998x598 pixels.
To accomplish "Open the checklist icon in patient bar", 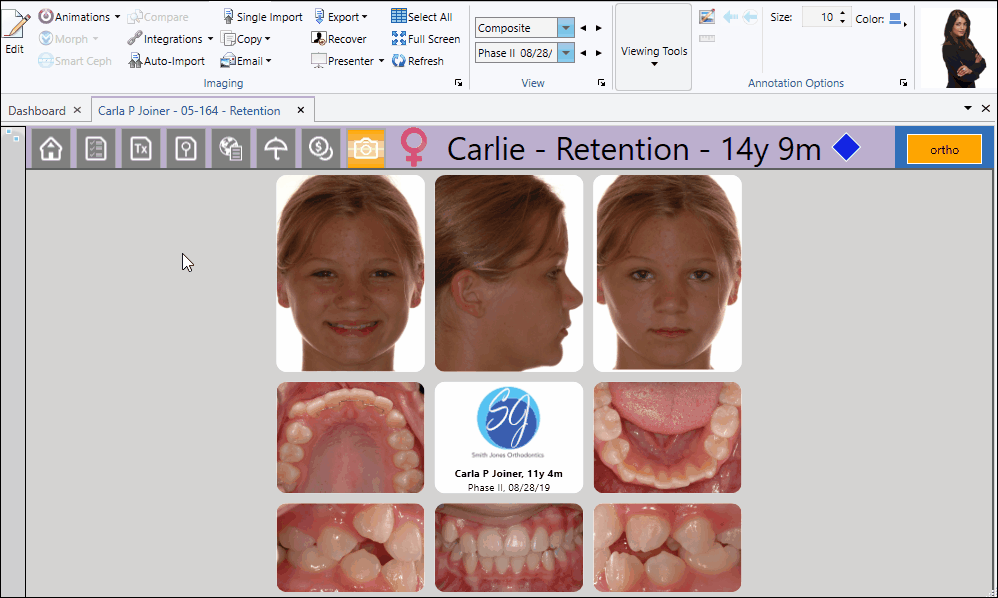I will (96, 149).
